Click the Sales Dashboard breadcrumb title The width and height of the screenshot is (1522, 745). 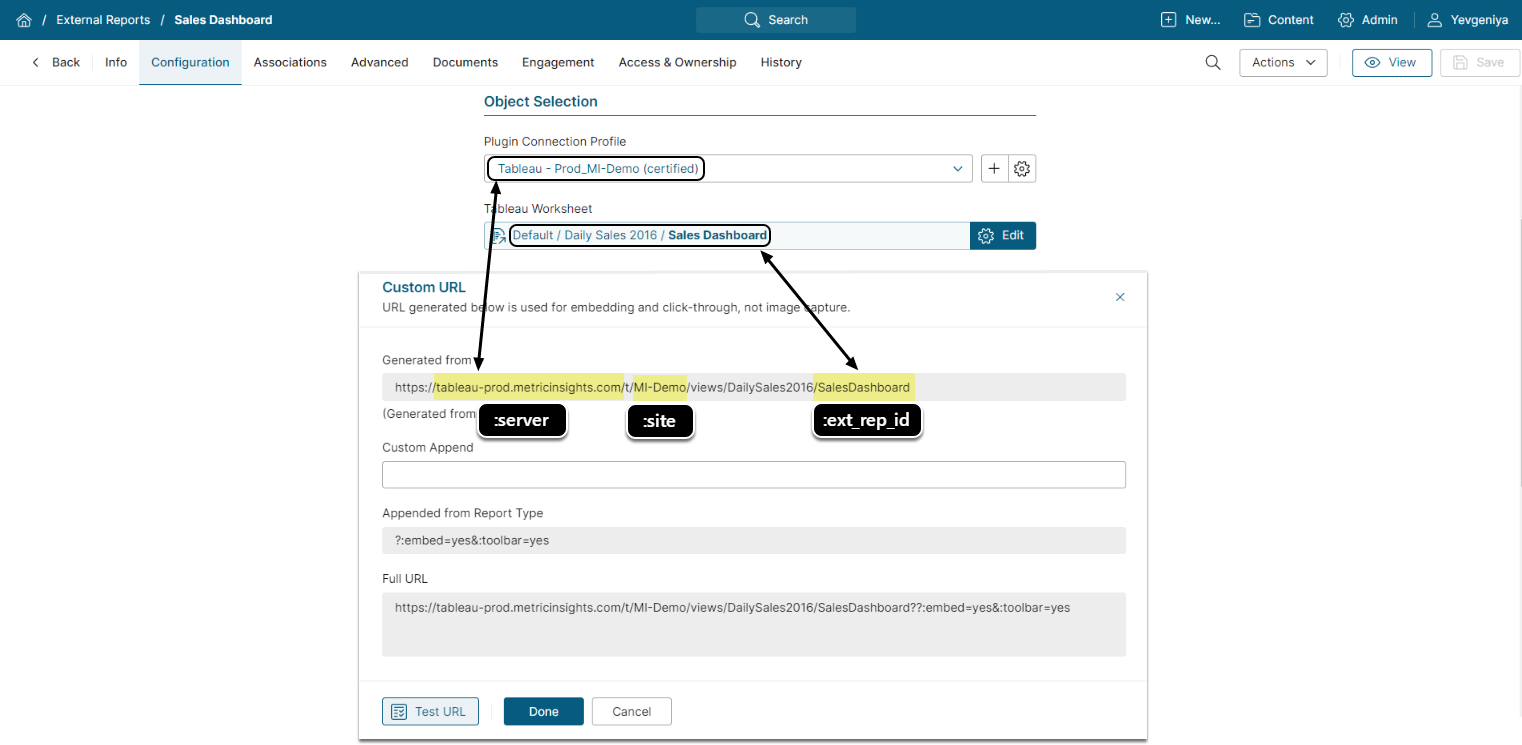(x=223, y=20)
